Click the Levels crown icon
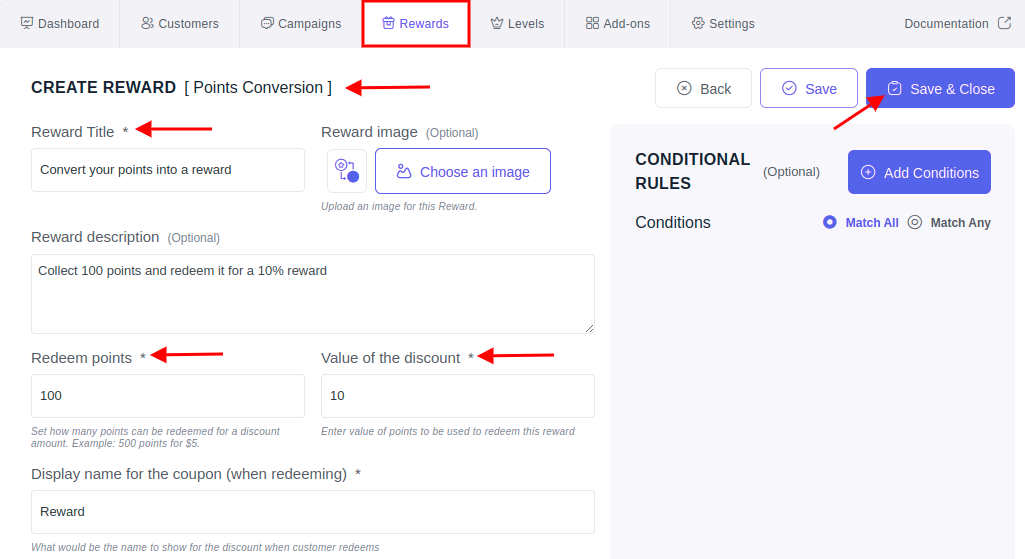Image resolution: width=1025 pixels, height=559 pixels. (x=497, y=24)
